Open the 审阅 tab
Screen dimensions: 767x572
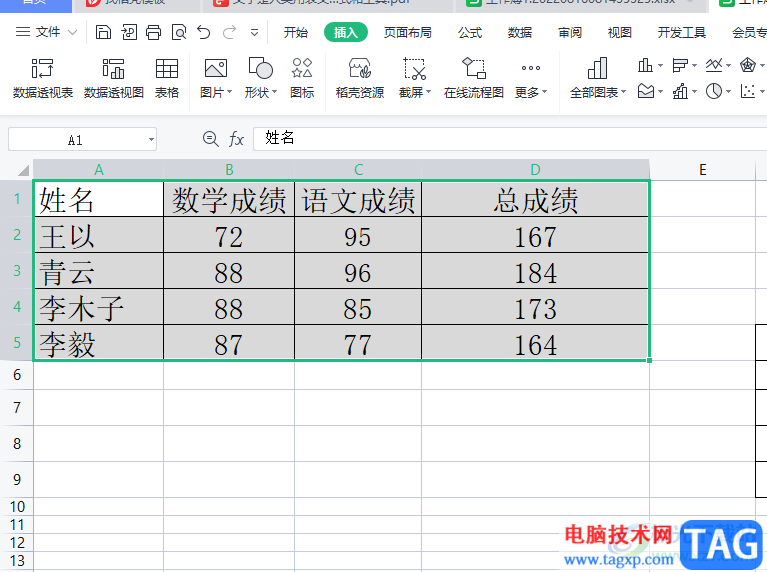570,32
